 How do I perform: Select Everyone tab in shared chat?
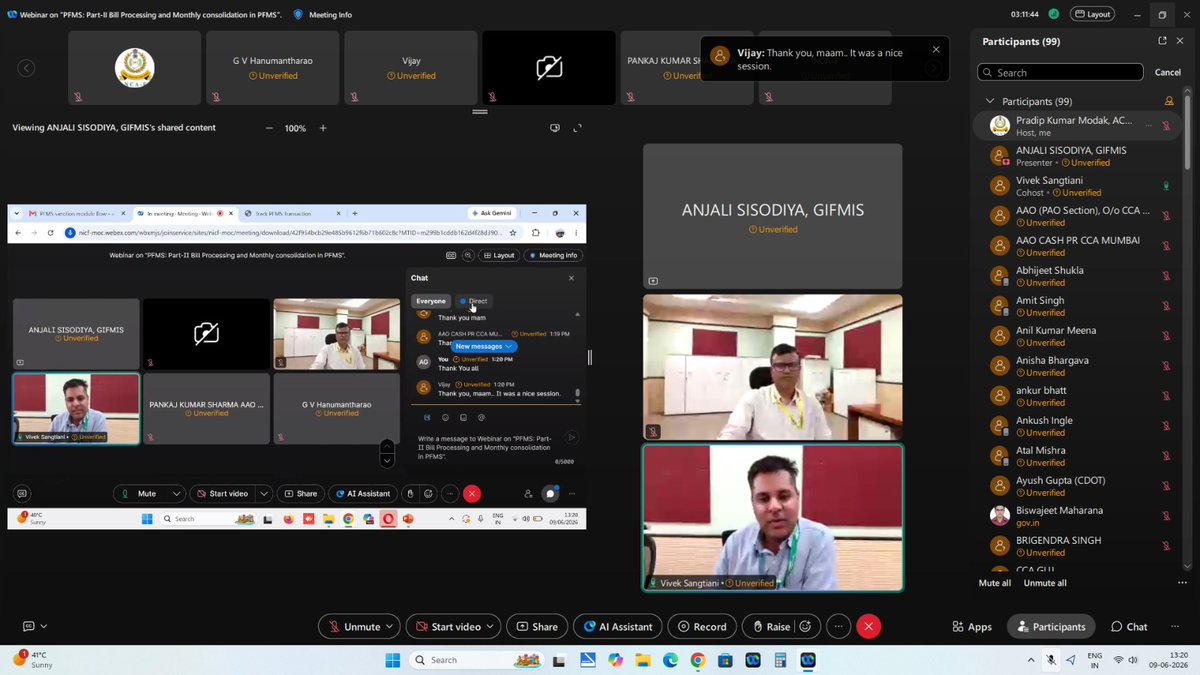(x=431, y=301)
